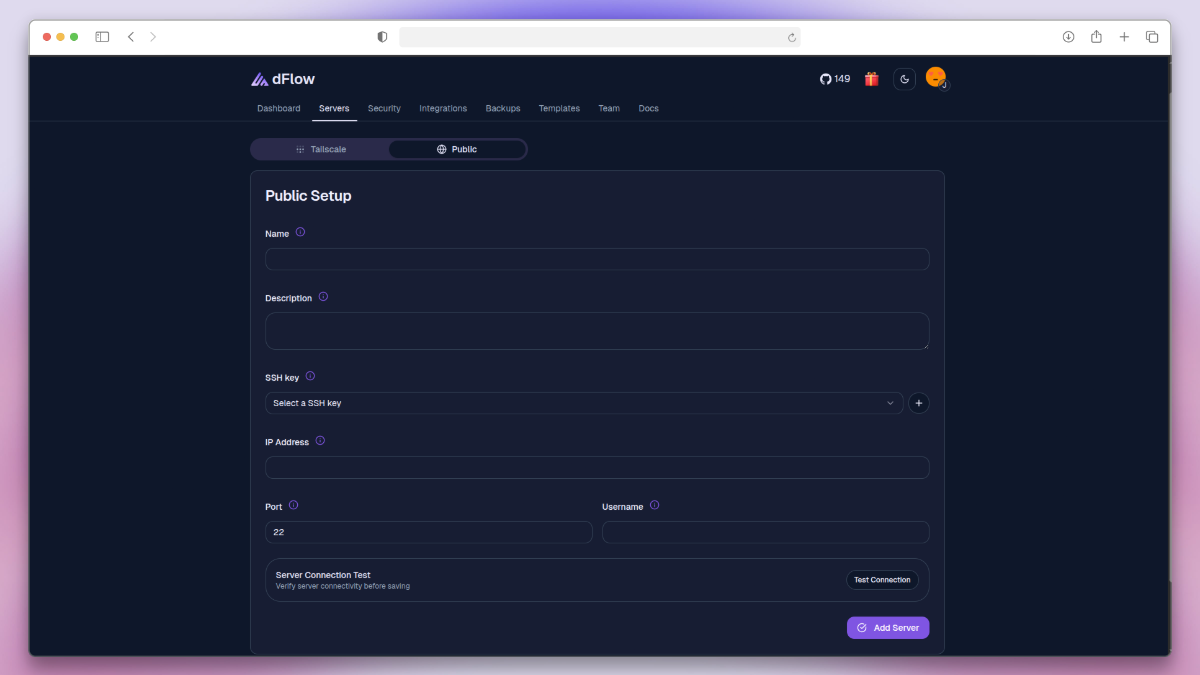Open the gift box icon
This screenshot has height=675, width=1200.
(x=871, y=79)
